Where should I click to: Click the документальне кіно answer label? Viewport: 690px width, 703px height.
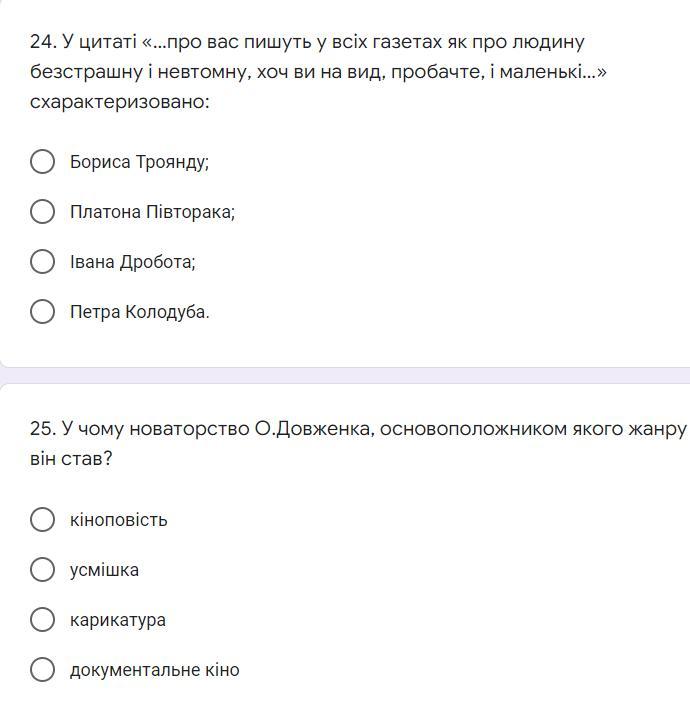point(154,670)
